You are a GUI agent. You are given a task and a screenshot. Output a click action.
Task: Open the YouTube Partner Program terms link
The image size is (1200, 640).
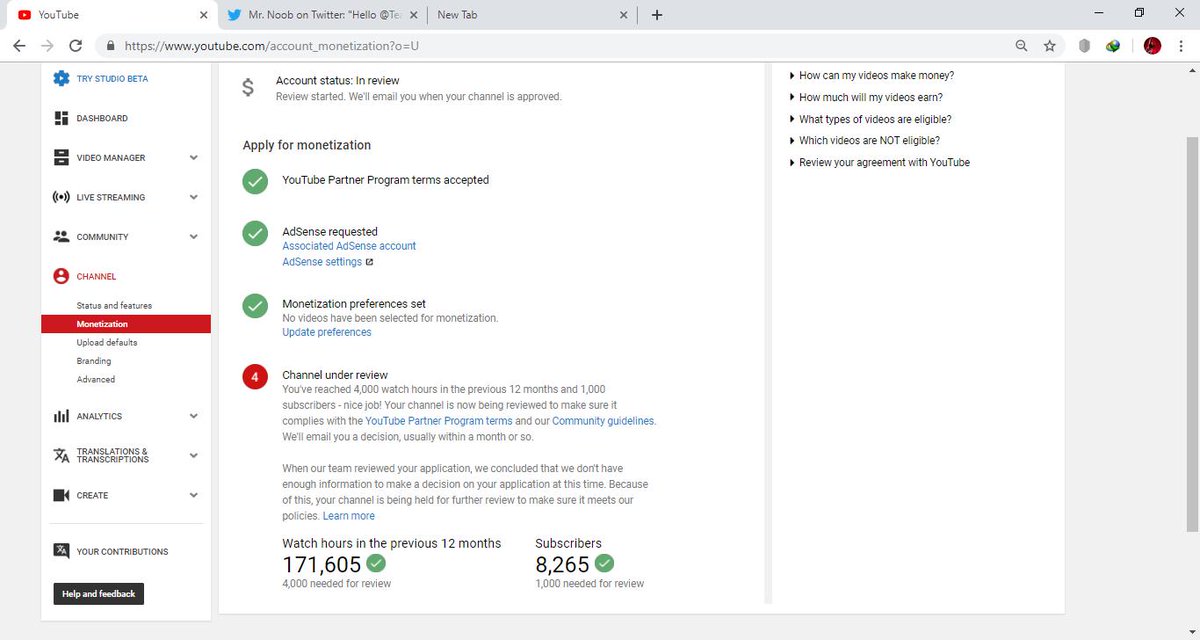click(439, 421)
